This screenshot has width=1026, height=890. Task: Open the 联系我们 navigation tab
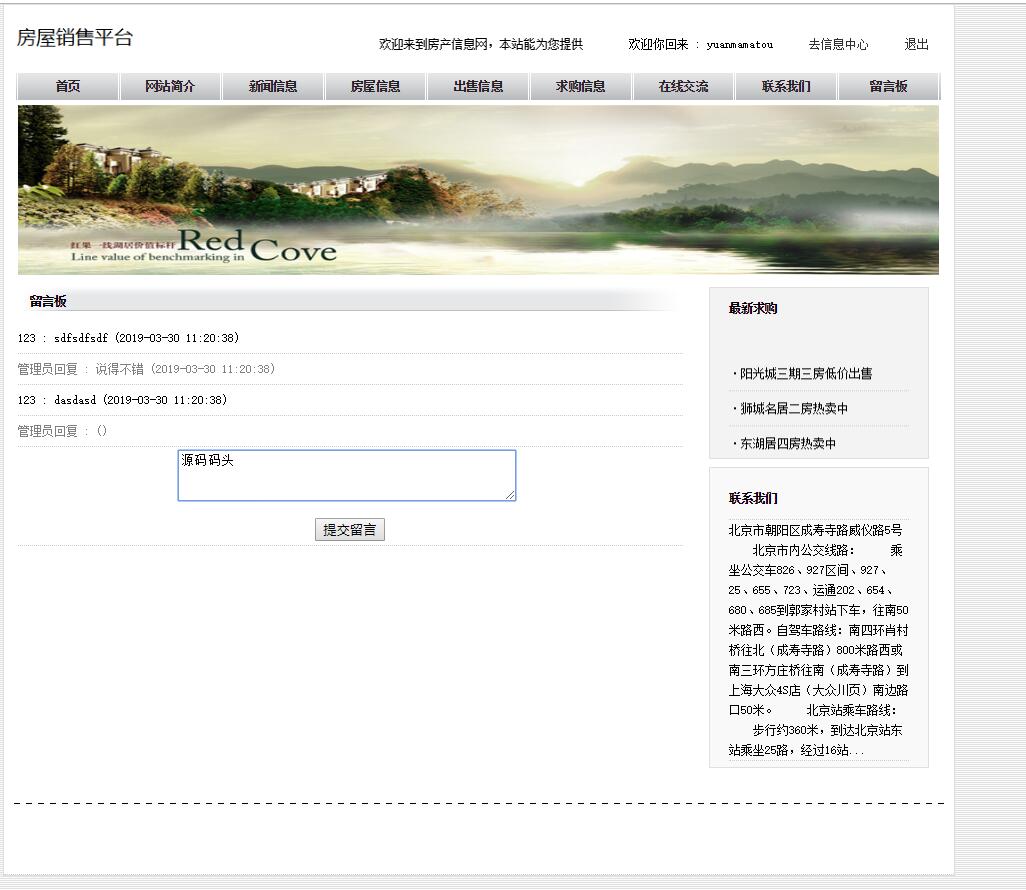[787, 86]
